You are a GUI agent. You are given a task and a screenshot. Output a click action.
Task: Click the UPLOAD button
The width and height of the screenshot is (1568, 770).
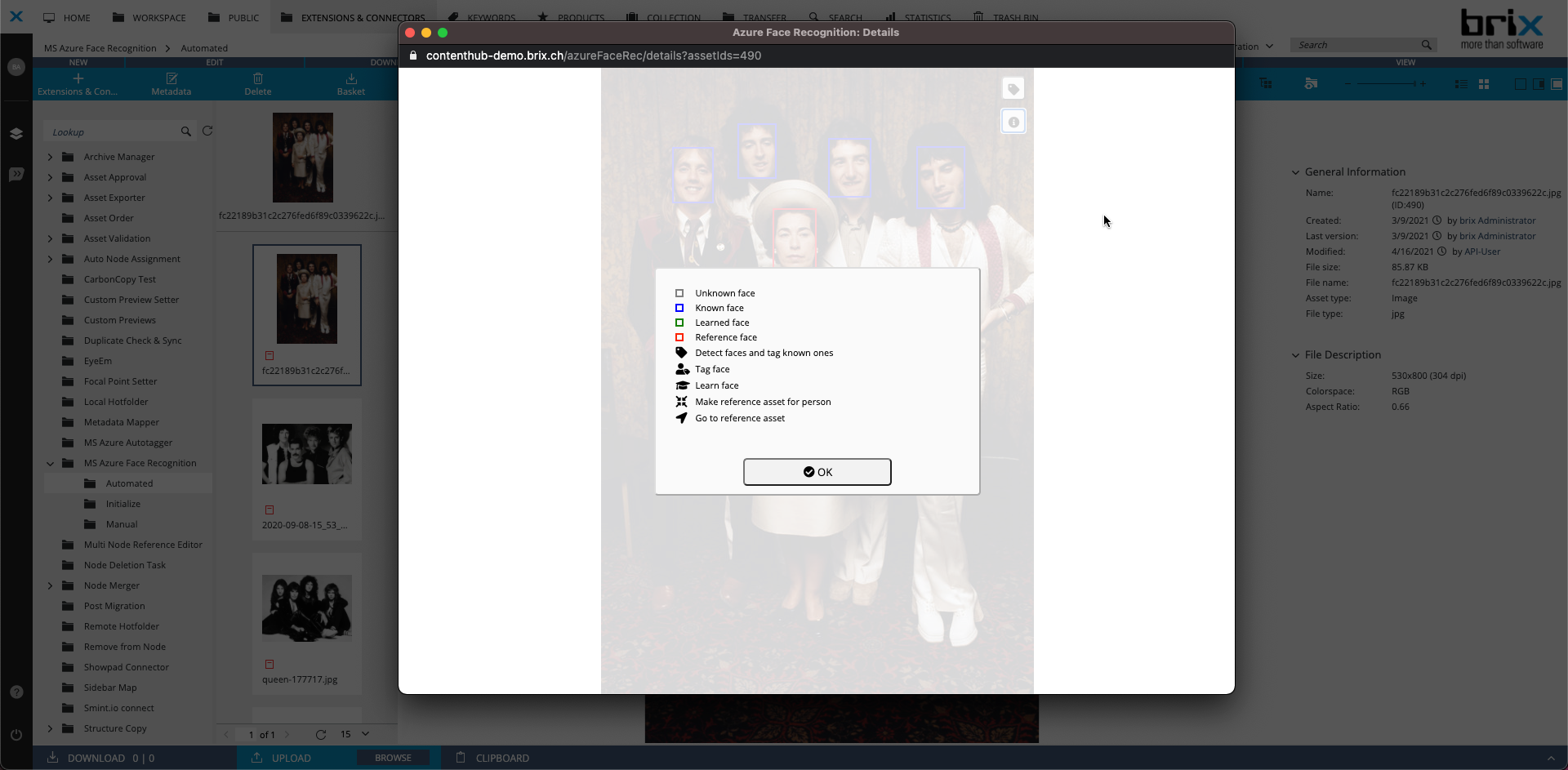tap(282, 758)
